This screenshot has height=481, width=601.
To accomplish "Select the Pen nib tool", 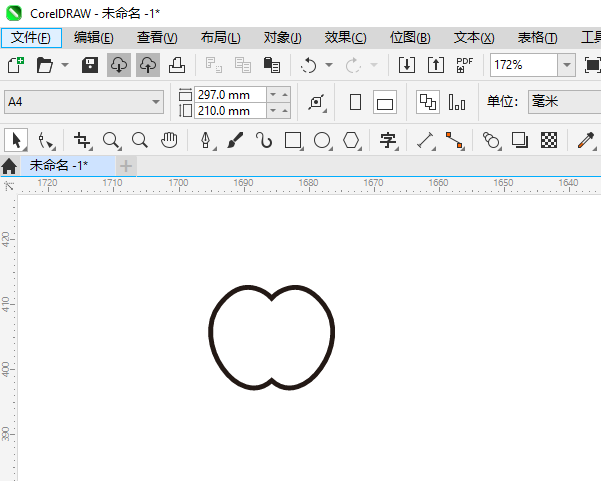I will coord(207,141).
